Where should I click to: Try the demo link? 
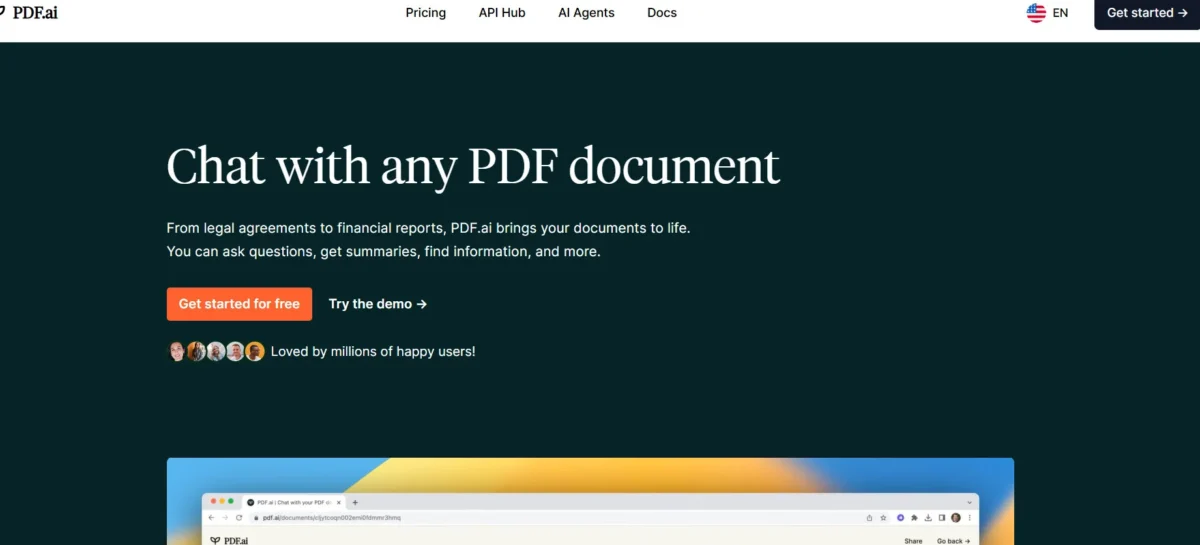378,304
